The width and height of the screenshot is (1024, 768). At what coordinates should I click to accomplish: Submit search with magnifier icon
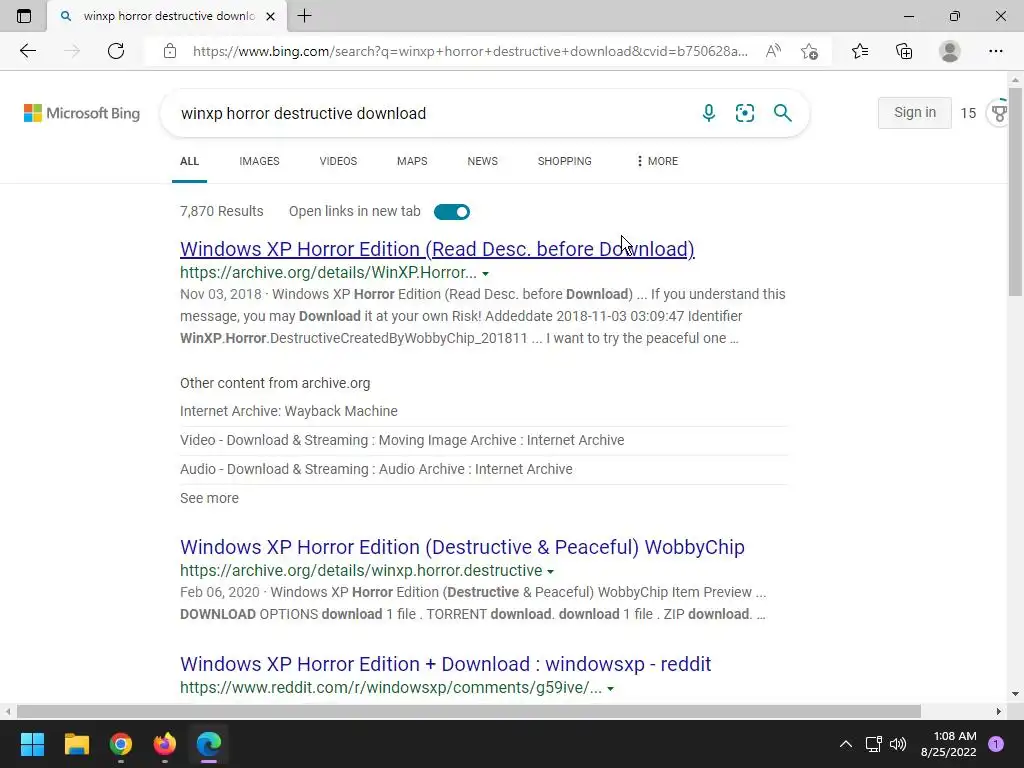click(x=782, y=113)
